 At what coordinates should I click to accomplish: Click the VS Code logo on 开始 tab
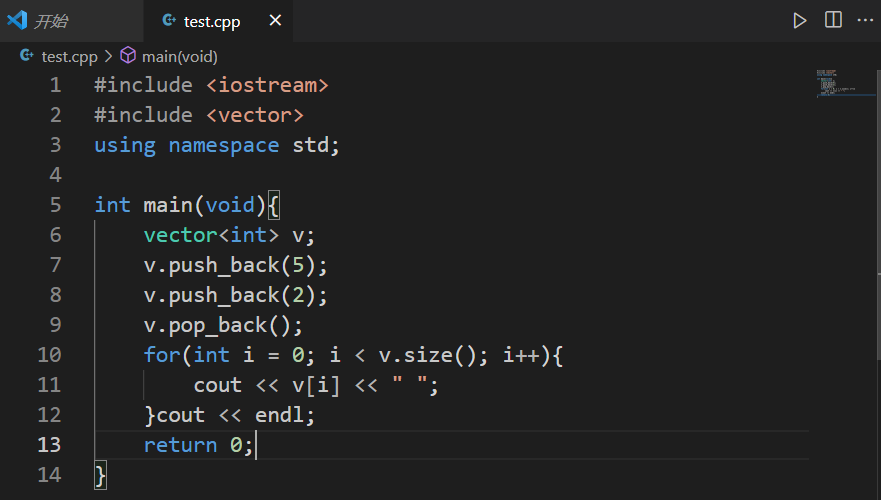tap(17, 20)
